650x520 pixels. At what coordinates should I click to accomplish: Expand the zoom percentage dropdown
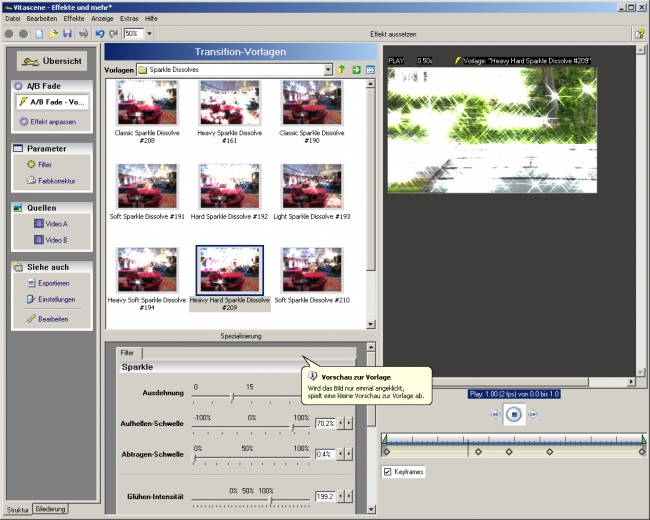click(x=149, y=33)
